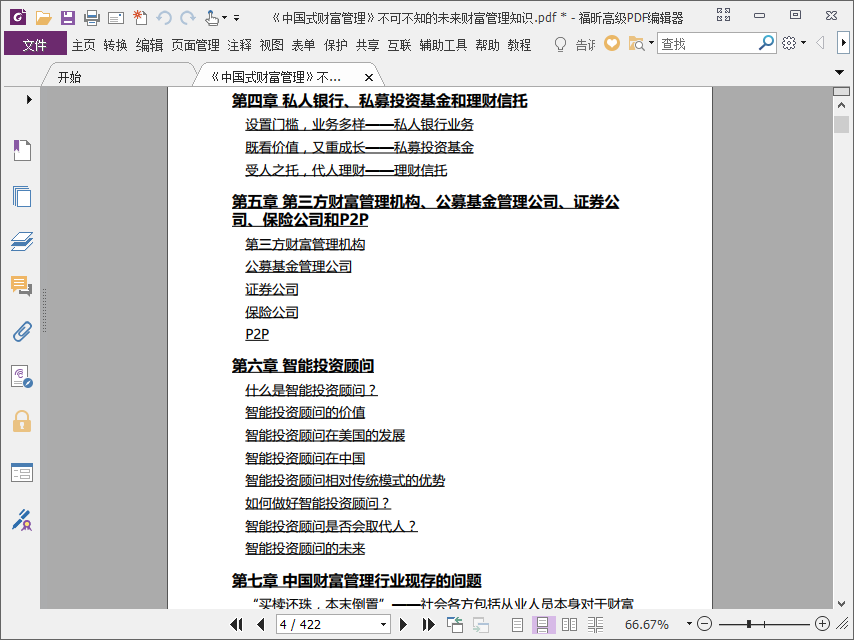854x640 pixels.
Task: Go to the last page
Action: 428,624
